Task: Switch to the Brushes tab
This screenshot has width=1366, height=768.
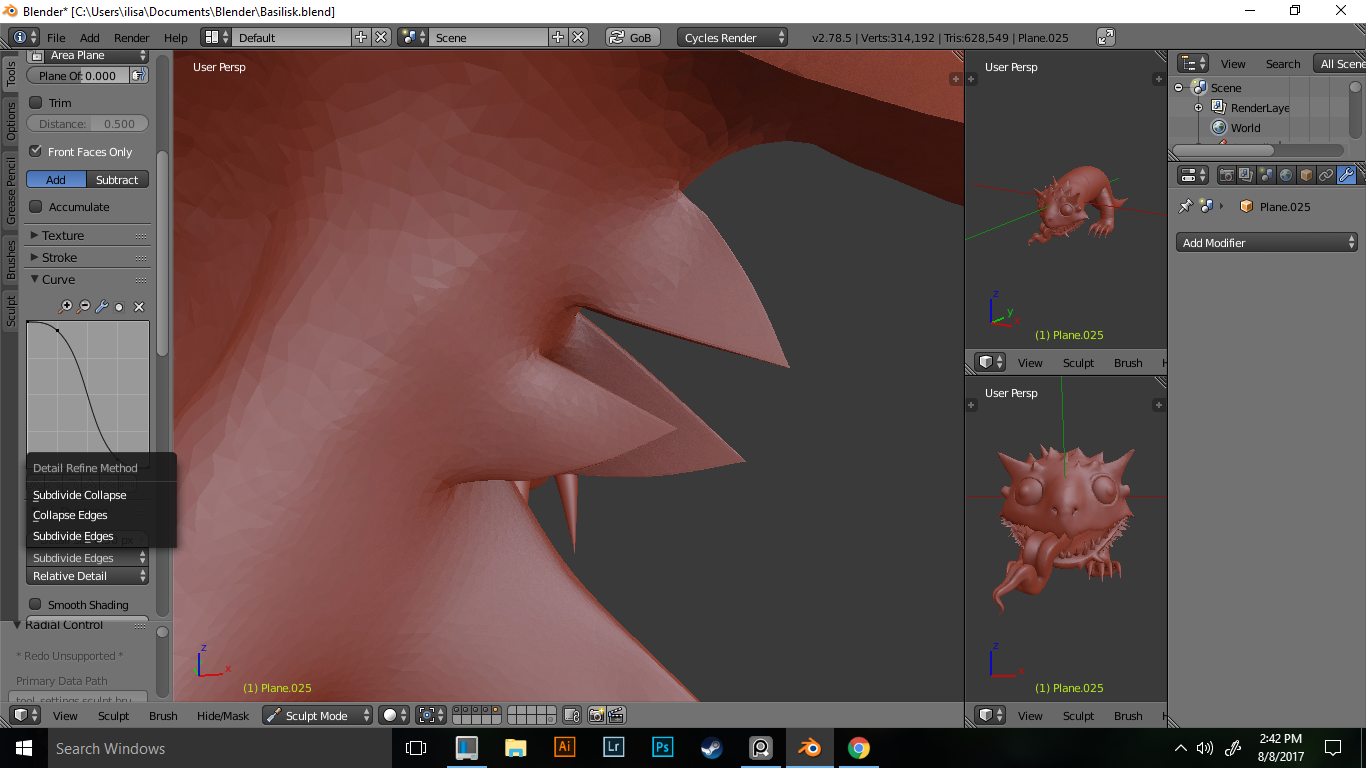Action: click(x=11, y=259)
